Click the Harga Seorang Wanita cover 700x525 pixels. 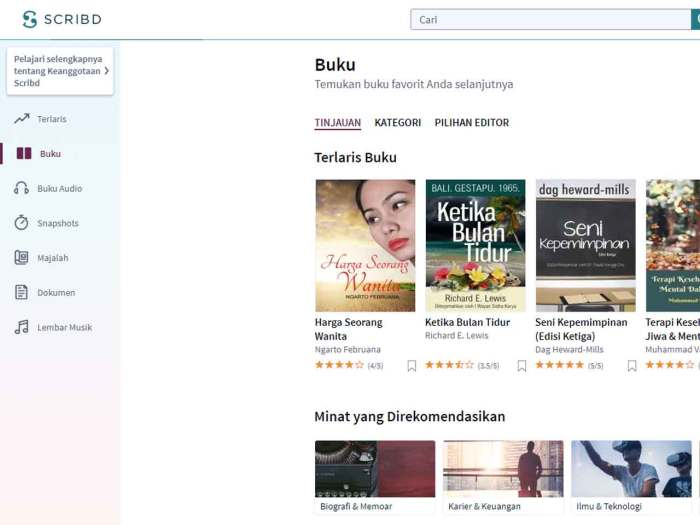coord(365,246)
